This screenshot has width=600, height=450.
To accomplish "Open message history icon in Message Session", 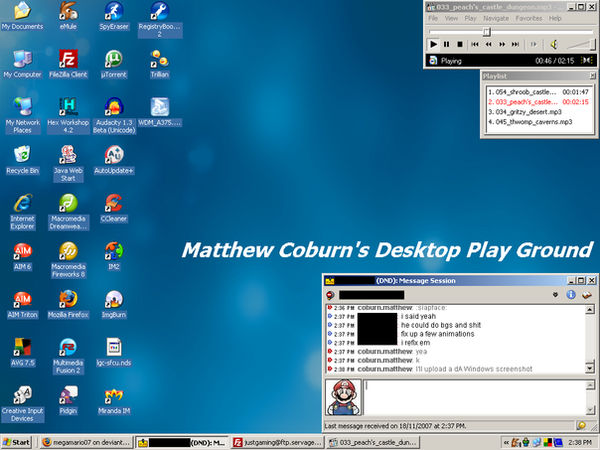I will pos(587,295).
